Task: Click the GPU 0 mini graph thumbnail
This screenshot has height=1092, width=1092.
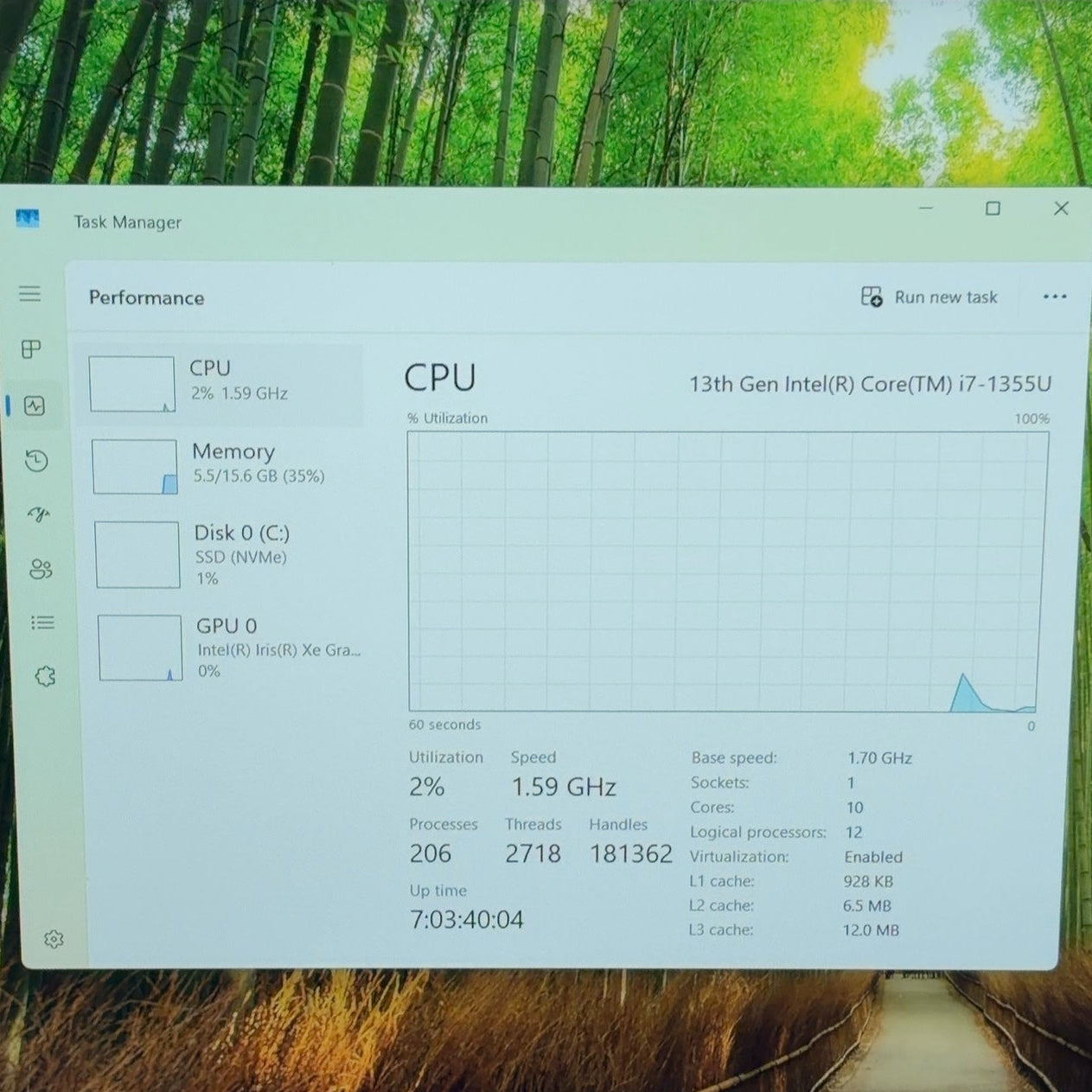Action: click(x=140, y=648)
